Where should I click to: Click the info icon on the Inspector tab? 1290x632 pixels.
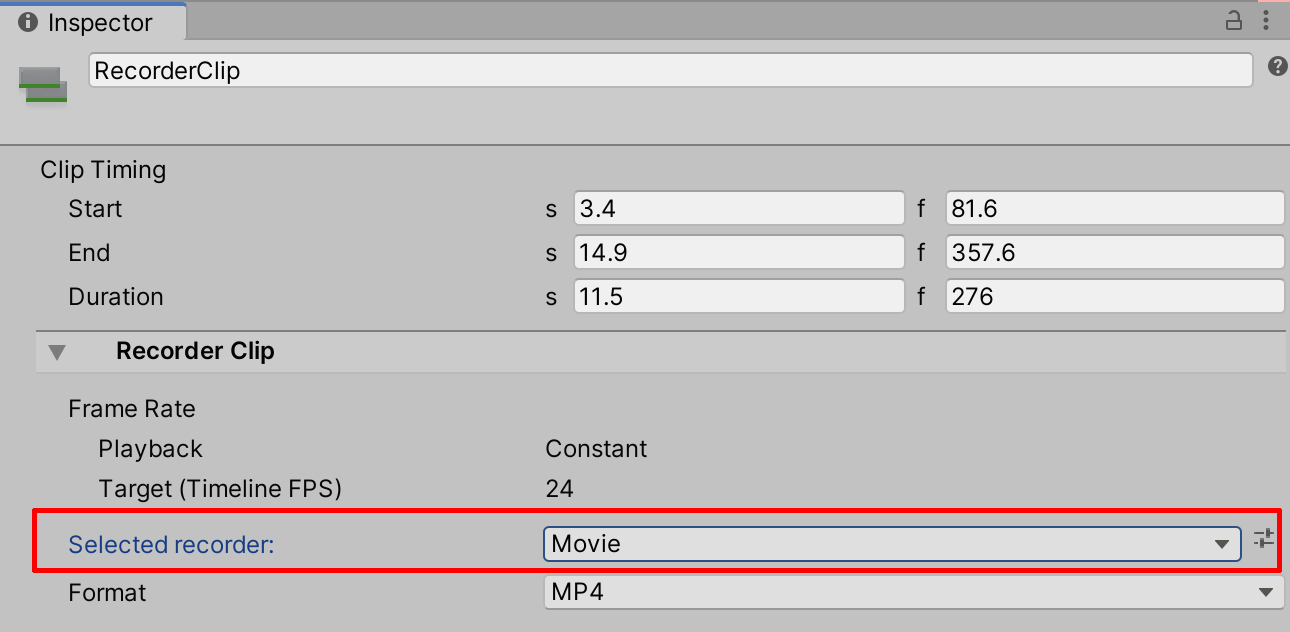[x=28, y=22]
